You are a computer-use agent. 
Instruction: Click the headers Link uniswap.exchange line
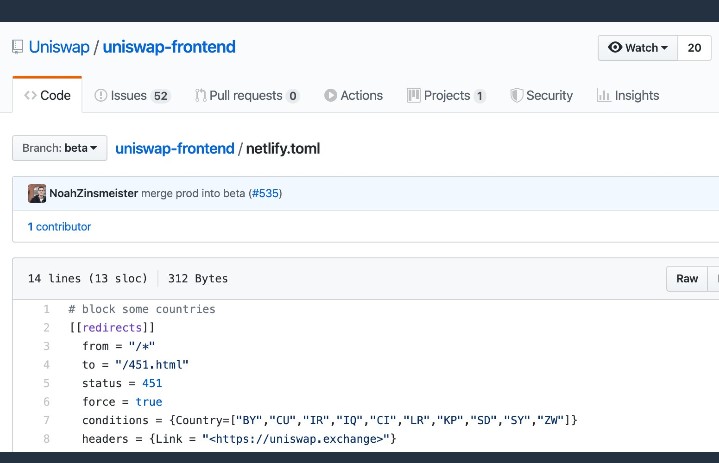(x=239, y=439)
